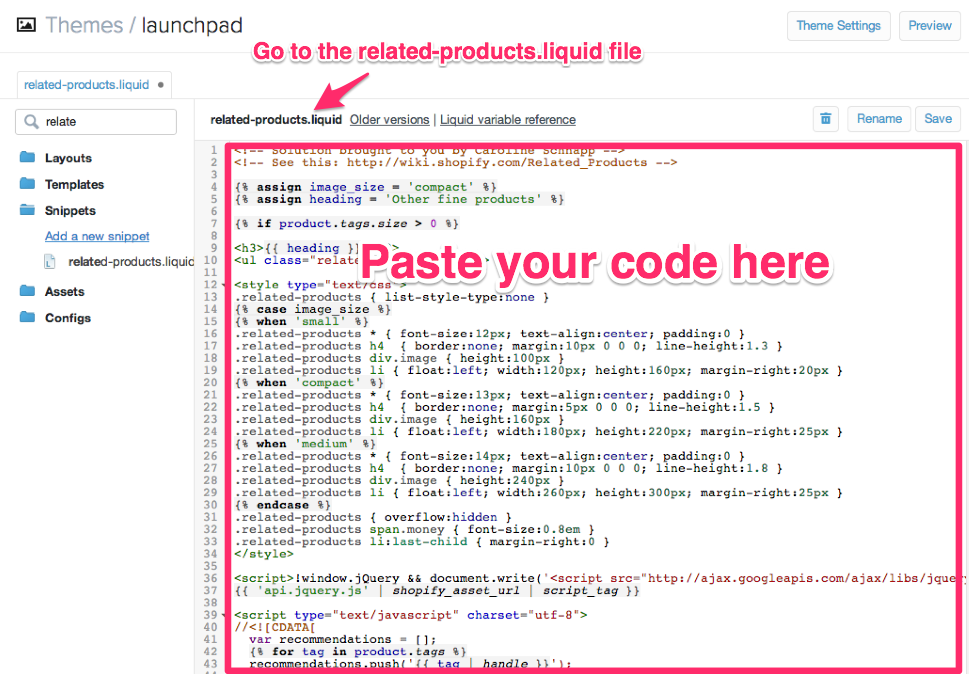Open Theme Settings
The width and height of the screenshot is (969, 674).
tap(838, 25)
